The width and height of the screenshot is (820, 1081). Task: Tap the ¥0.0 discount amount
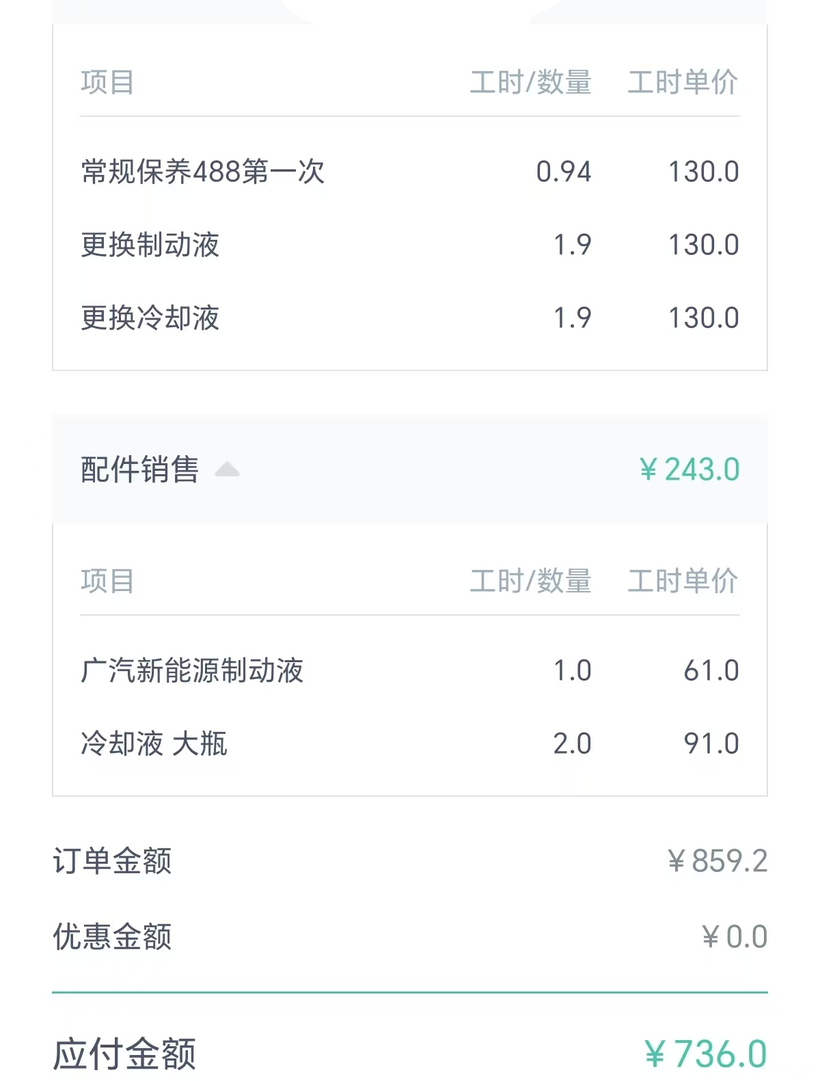[734, 937]
